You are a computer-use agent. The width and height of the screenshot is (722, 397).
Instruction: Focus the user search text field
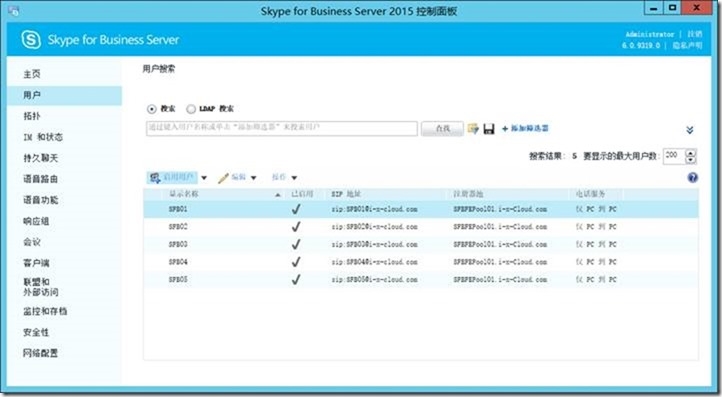282,128
